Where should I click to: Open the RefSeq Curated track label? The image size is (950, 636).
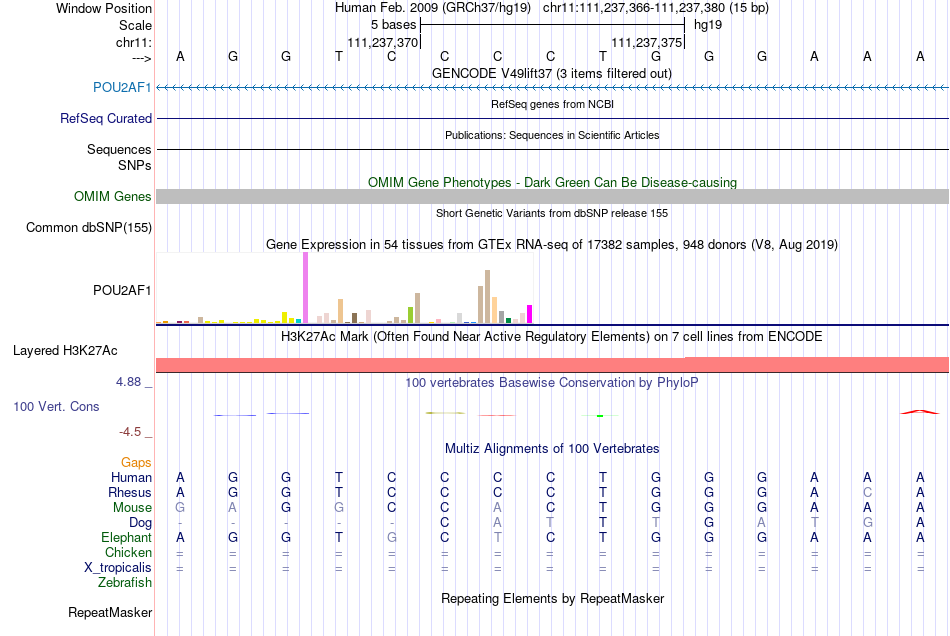[105, 119]
